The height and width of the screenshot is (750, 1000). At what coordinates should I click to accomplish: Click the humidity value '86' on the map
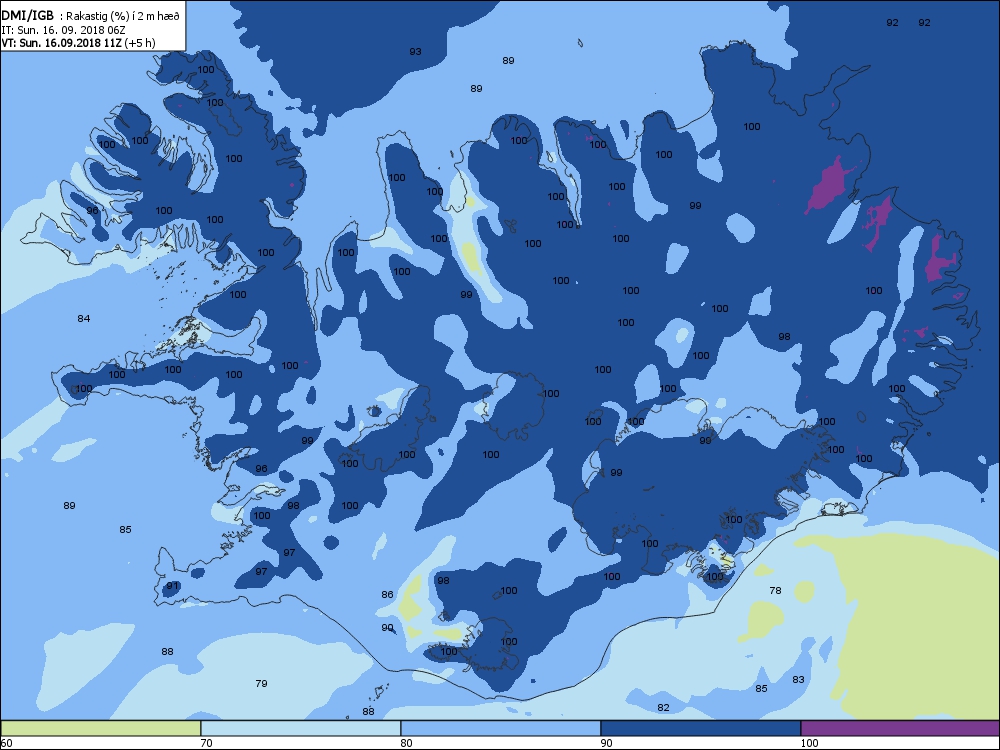click(x=388, y=594)
